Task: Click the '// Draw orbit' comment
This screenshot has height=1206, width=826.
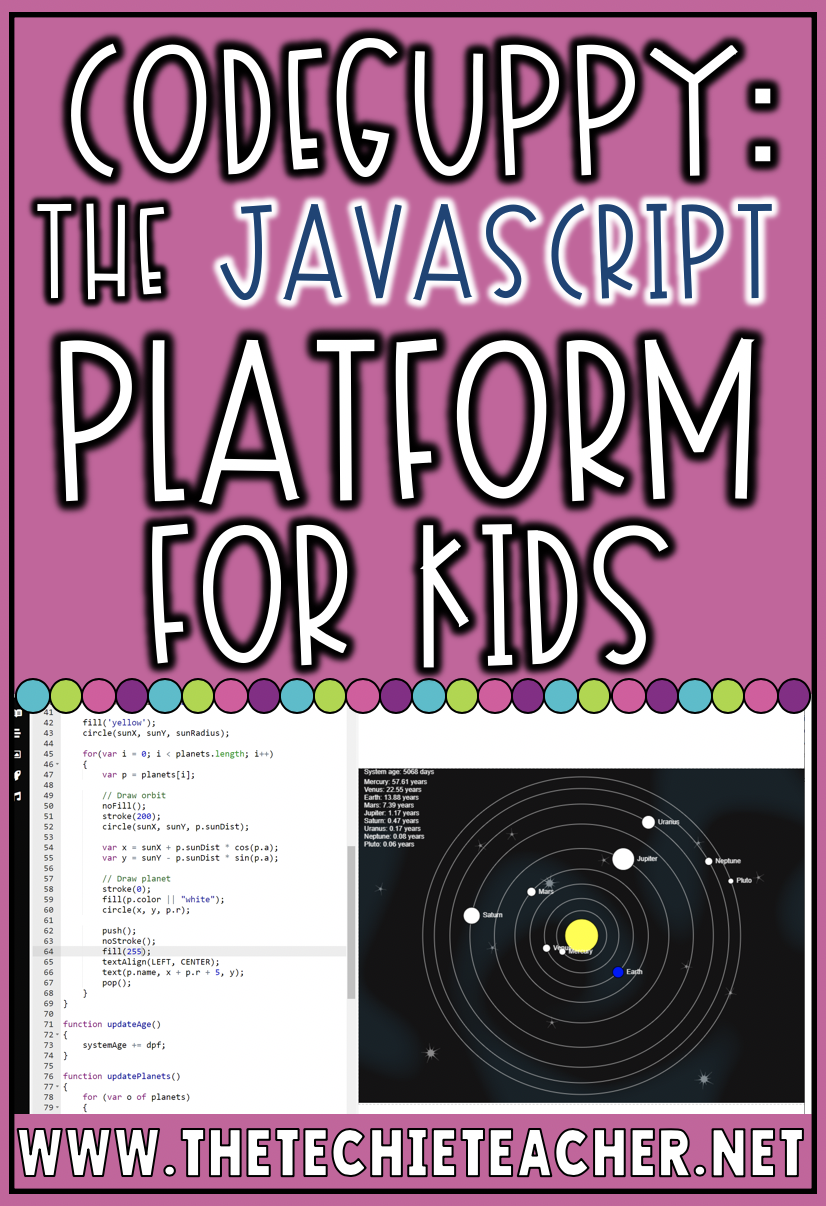Action: tap(134, 796)
